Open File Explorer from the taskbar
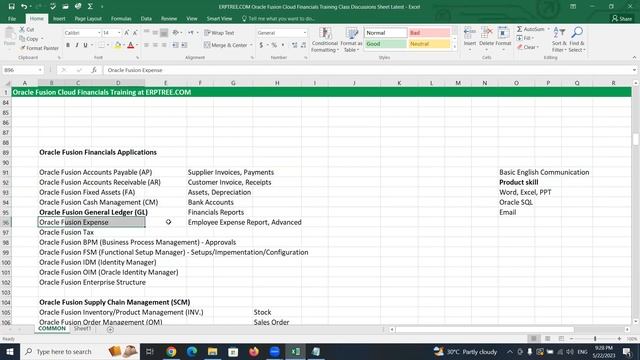The height and width of the screenshot is (360, 640). tap(212, 351)
